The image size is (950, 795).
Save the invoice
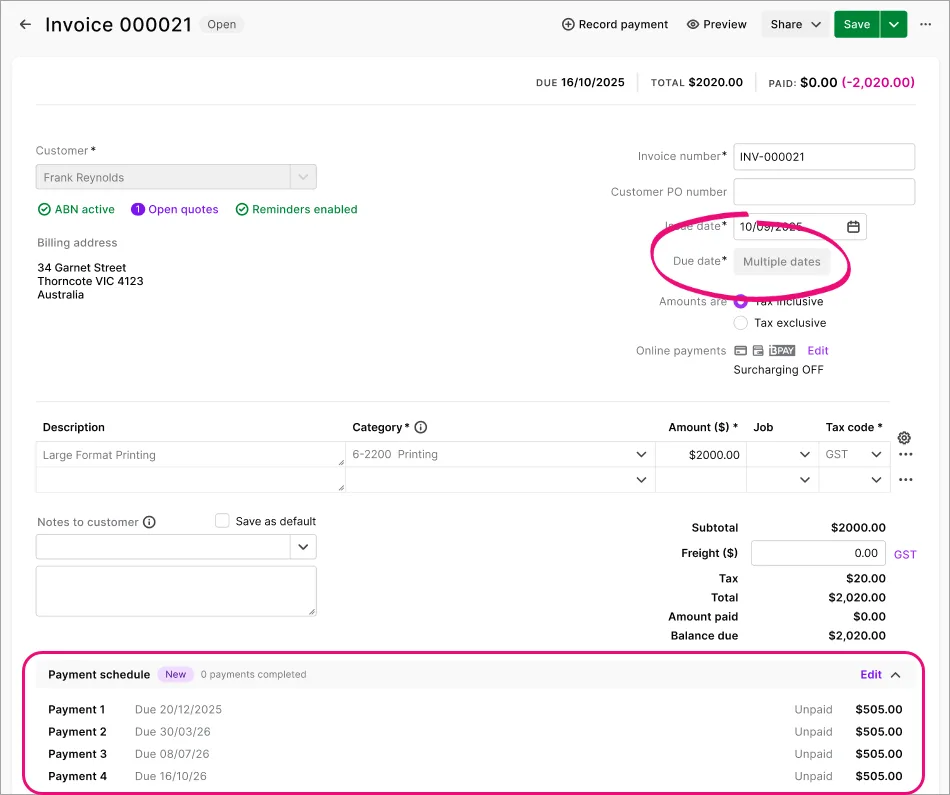(857, 24)
